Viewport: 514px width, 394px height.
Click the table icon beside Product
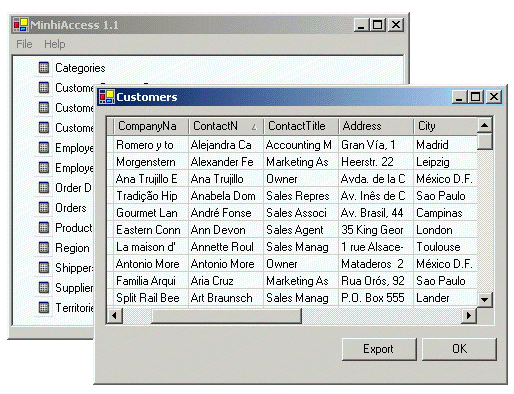[x=44, y=228]
